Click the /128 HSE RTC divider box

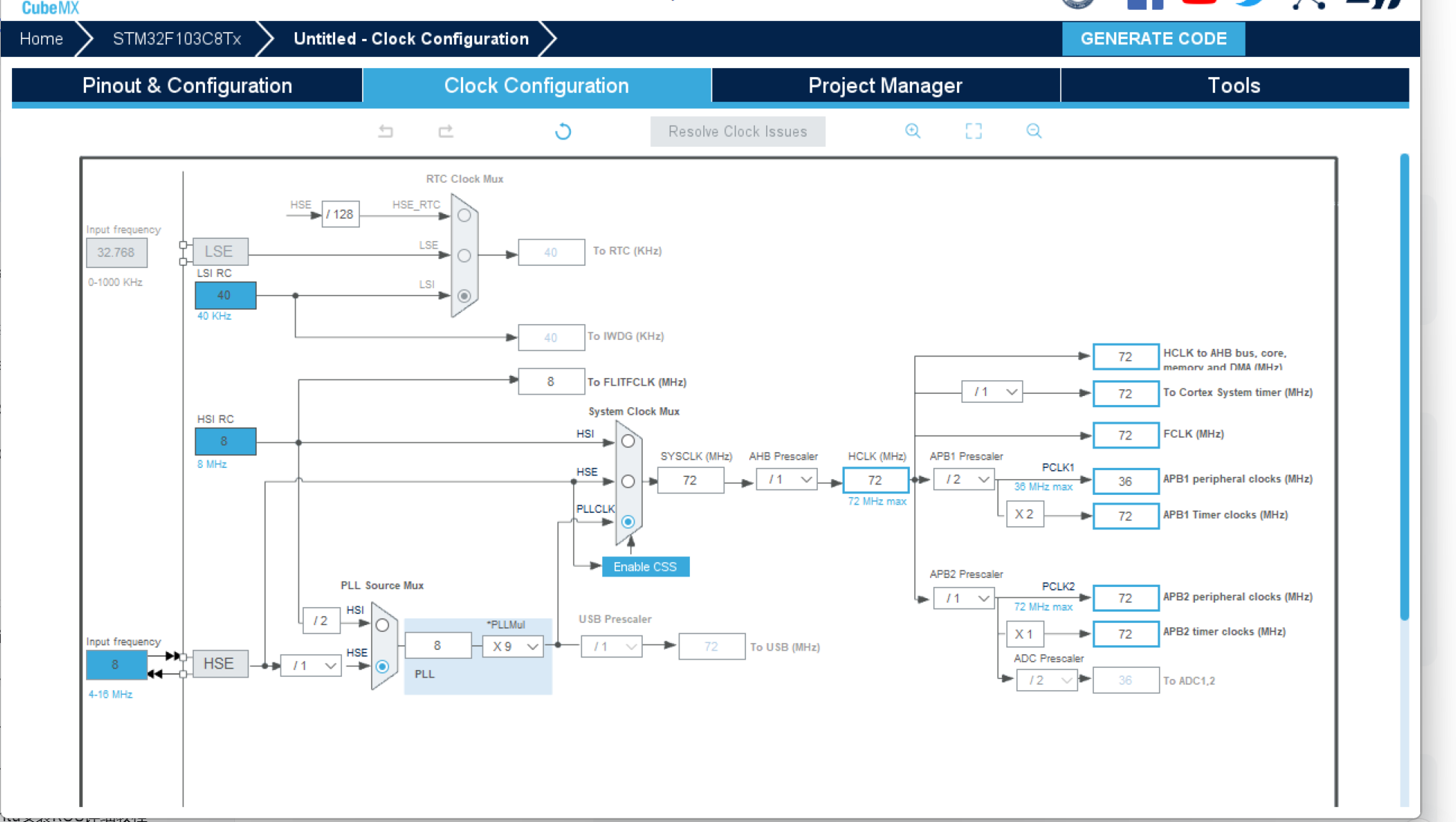coord(340,214)
